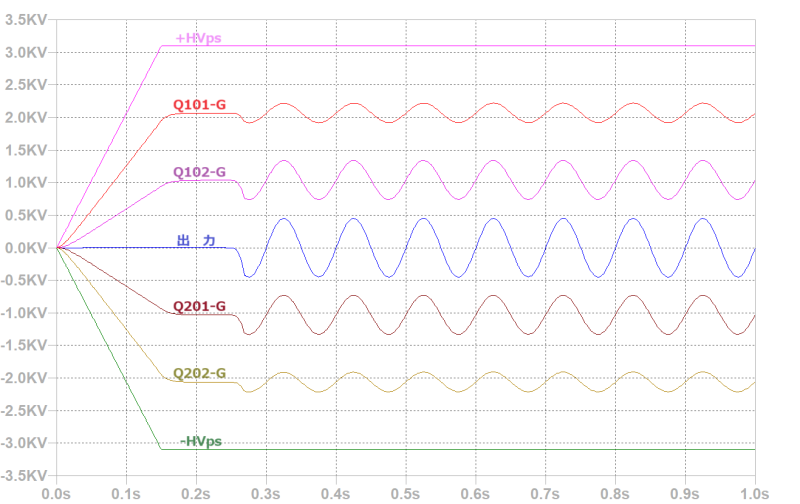Viewport: 800px width, 504px height.
Task: Click the 0.1s time axis label
Action: (x=126, y=494)
